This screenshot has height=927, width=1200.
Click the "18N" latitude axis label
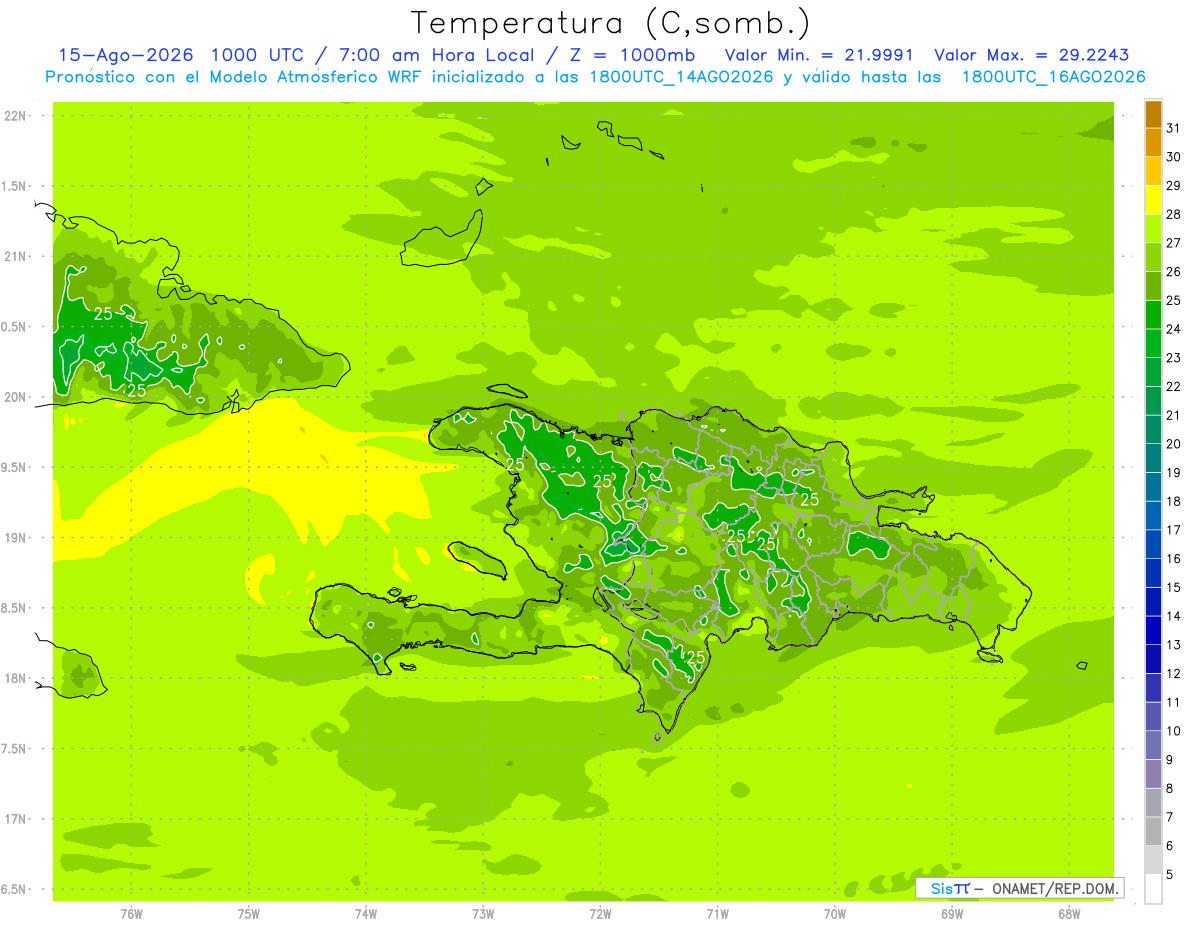pos(16,679)
